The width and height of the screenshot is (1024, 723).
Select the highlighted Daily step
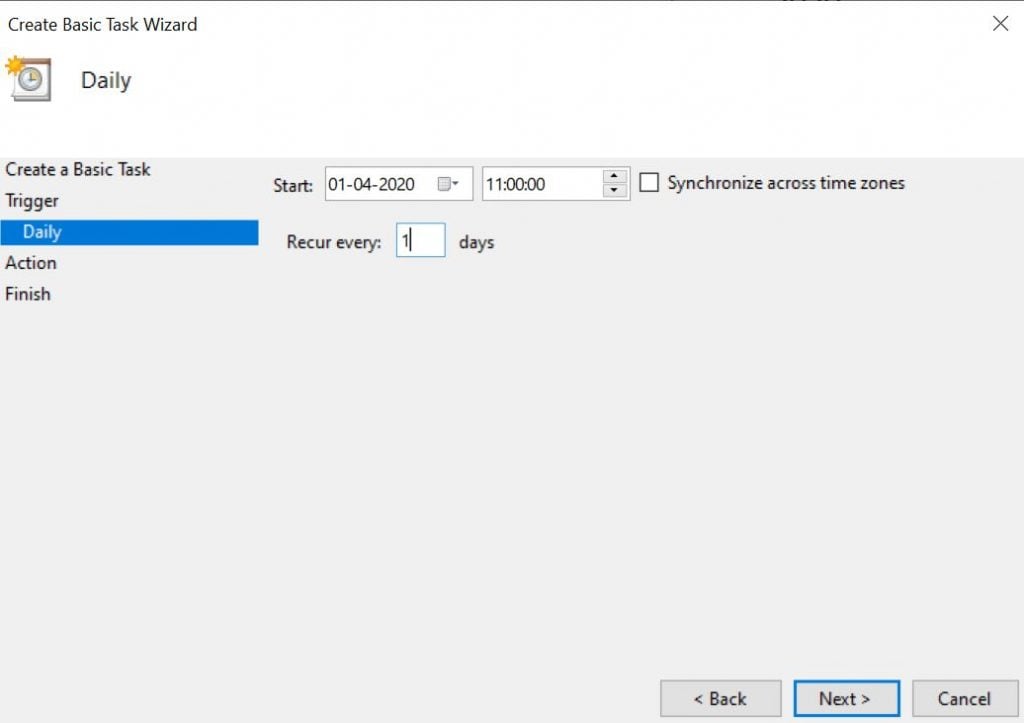tap(129, 233)
